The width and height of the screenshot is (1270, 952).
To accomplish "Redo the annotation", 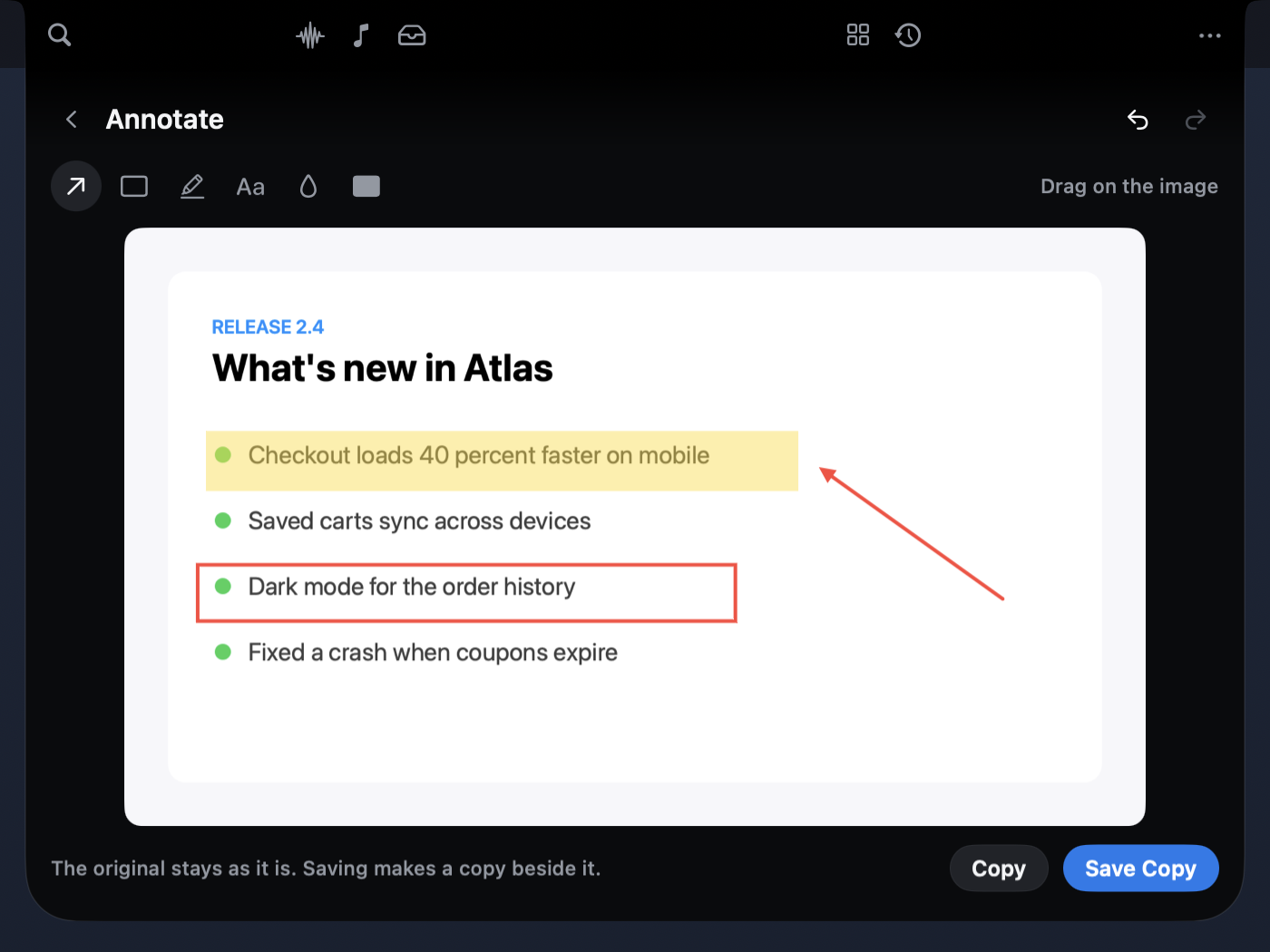I will 1196,120.
